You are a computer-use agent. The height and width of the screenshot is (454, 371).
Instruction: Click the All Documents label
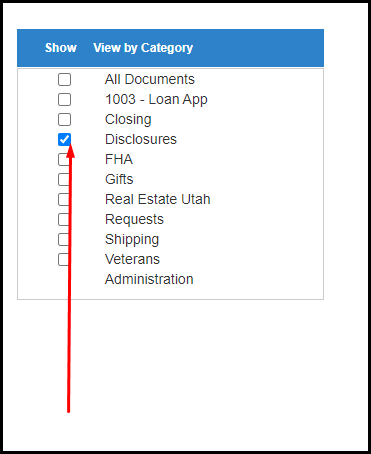(x=150, y=79)
